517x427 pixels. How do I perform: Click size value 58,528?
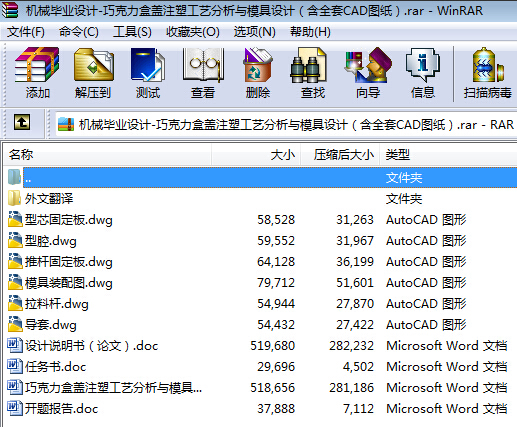[x=276, y=220]
